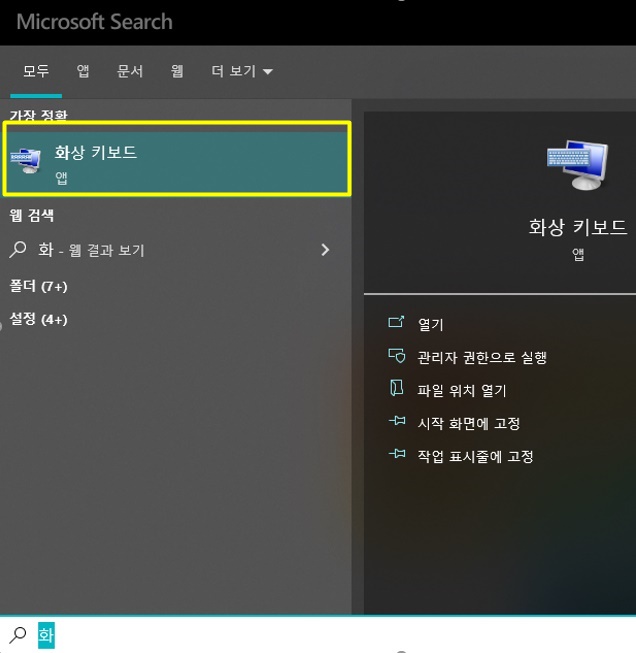The image size is (636, 653).
Task: Switch to the 앱 tab
Action: point(83,71)
